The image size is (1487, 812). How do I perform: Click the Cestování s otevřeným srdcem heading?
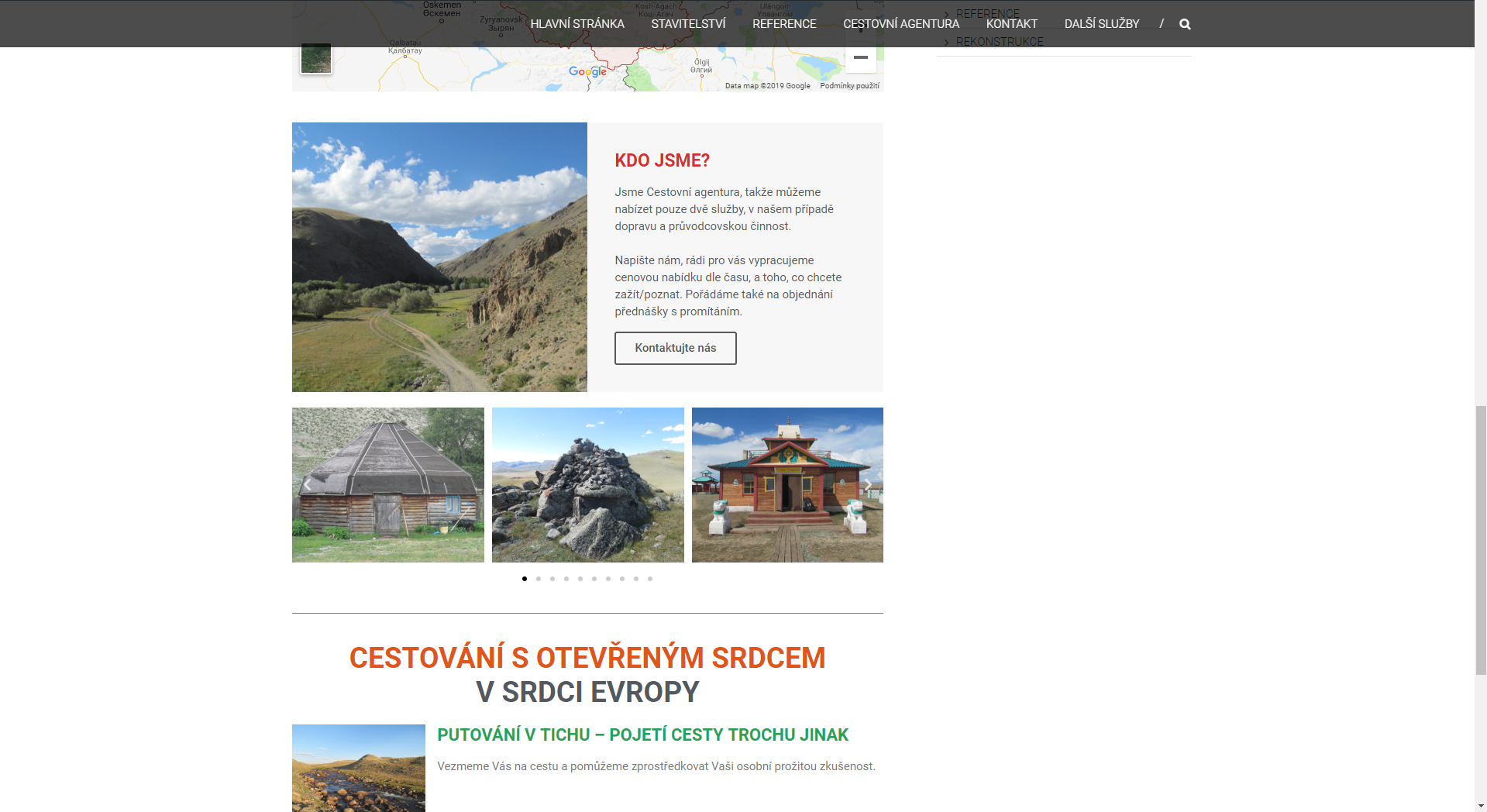[x=587, y=658]
